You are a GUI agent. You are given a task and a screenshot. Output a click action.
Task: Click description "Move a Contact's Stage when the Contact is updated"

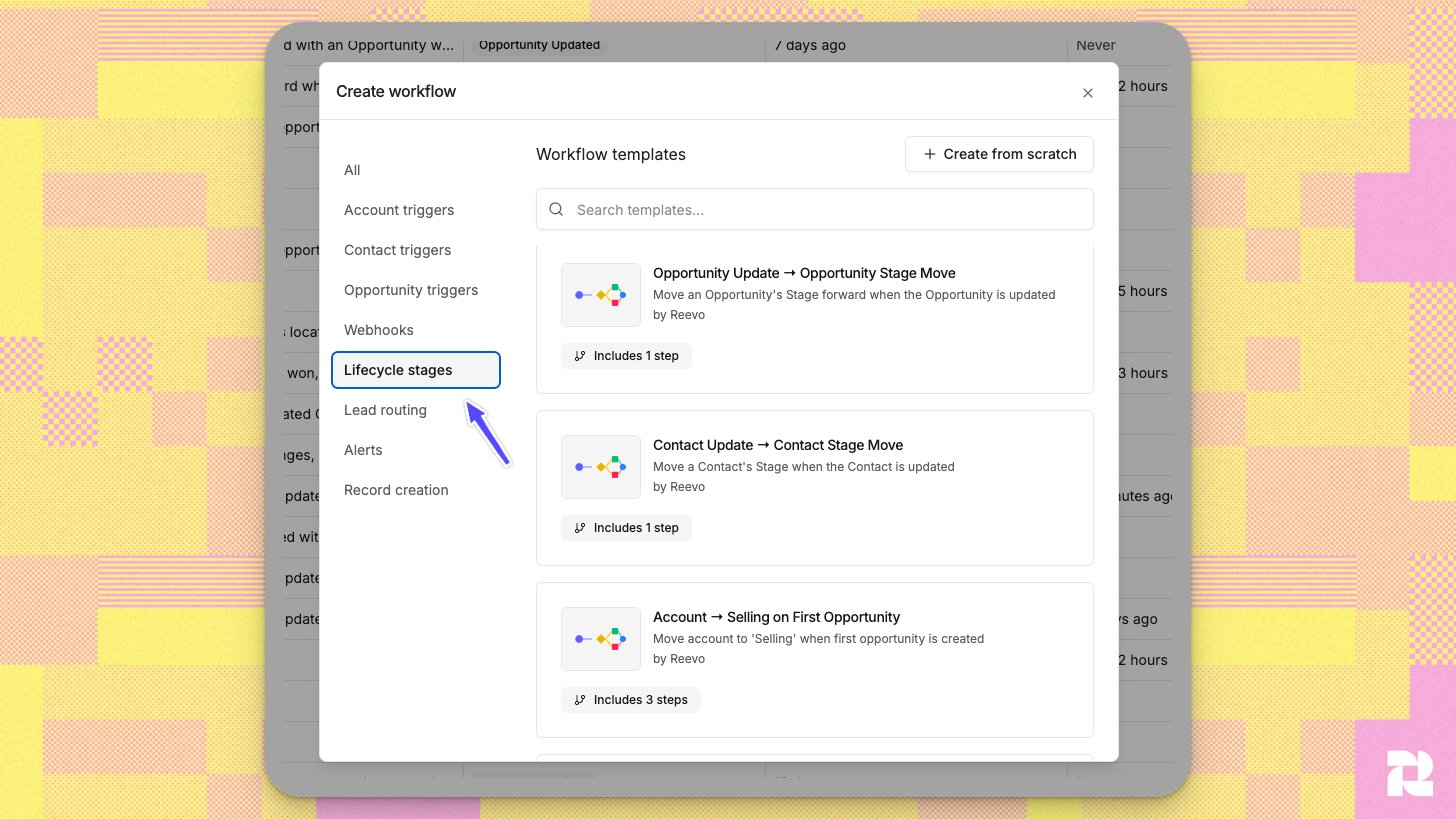(804, 467)
